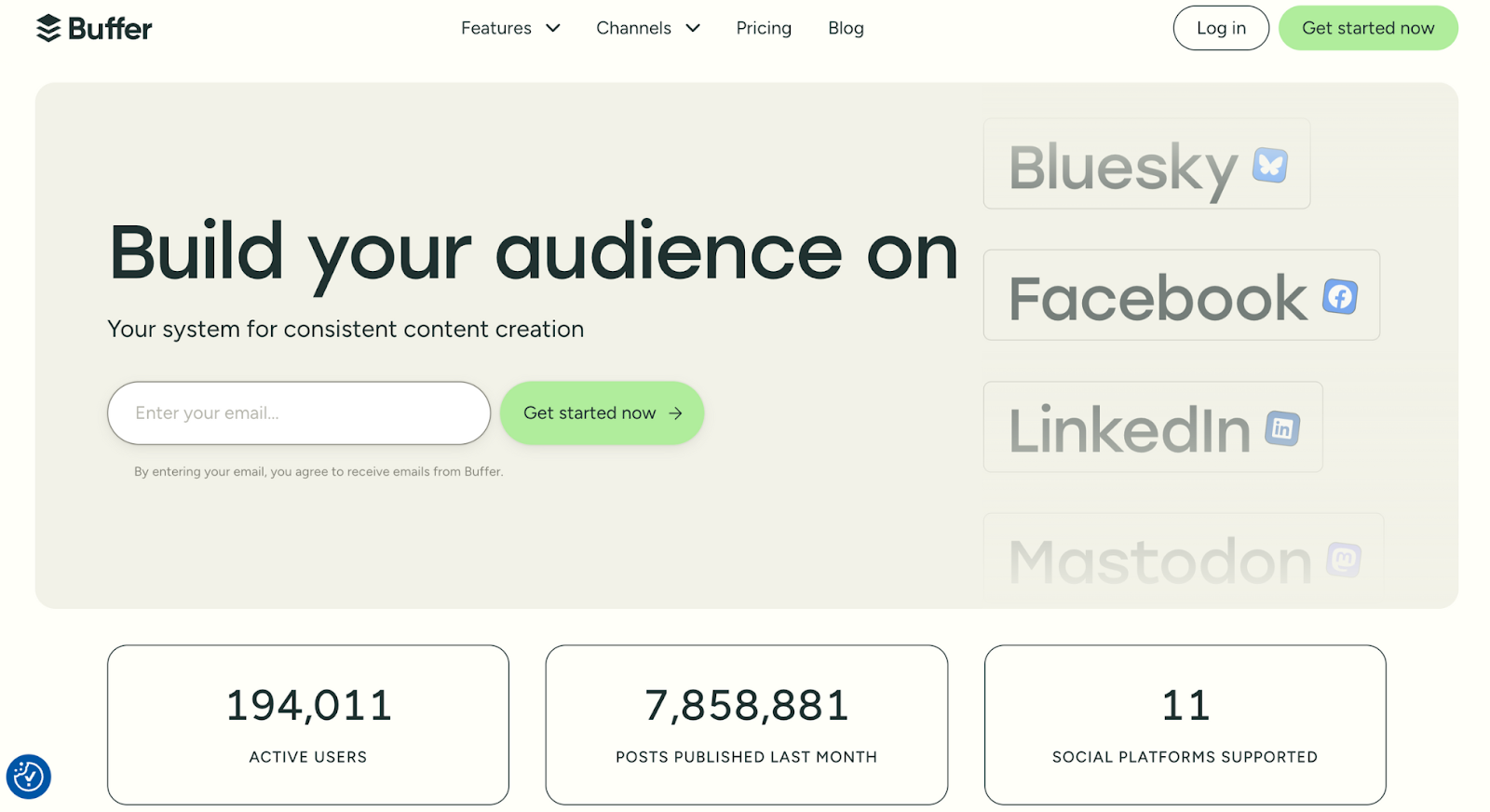This screenshot has width=1490, height=812.
Task: Click the POSTS PUBLISHED LAST MONTH label
Action: click(747, 757)
